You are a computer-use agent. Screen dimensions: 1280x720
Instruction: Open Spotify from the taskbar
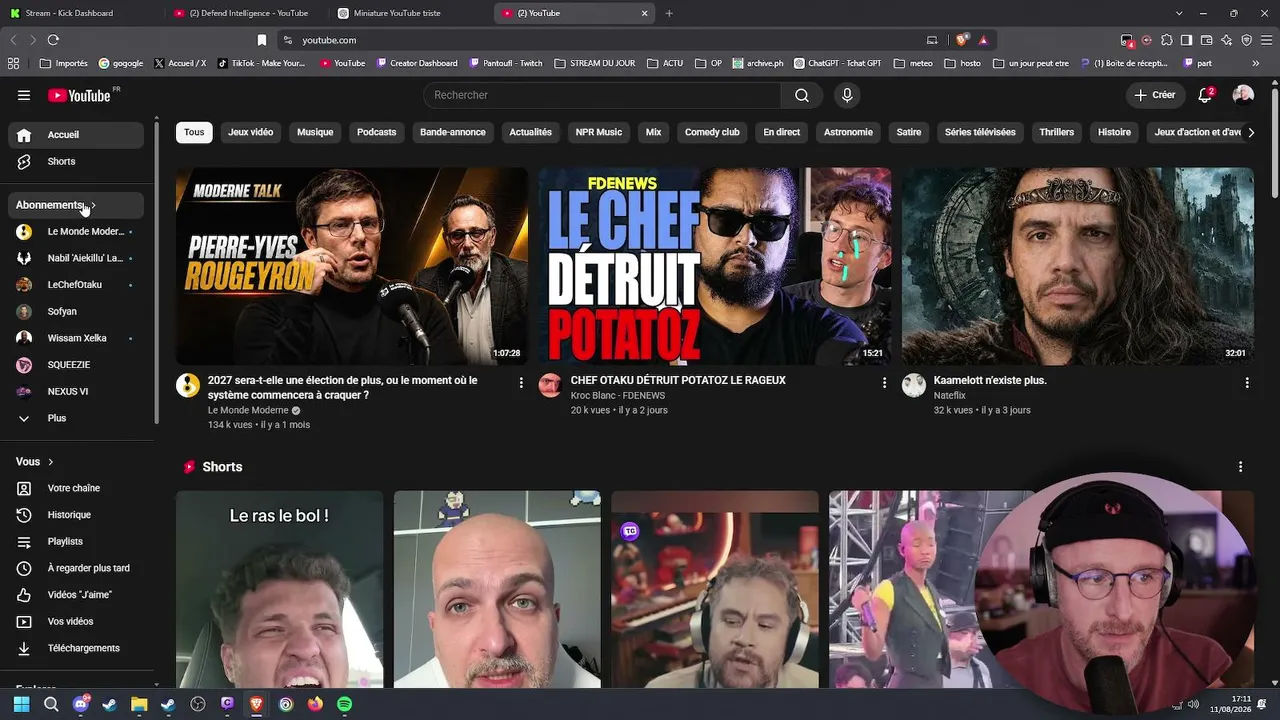344,704
